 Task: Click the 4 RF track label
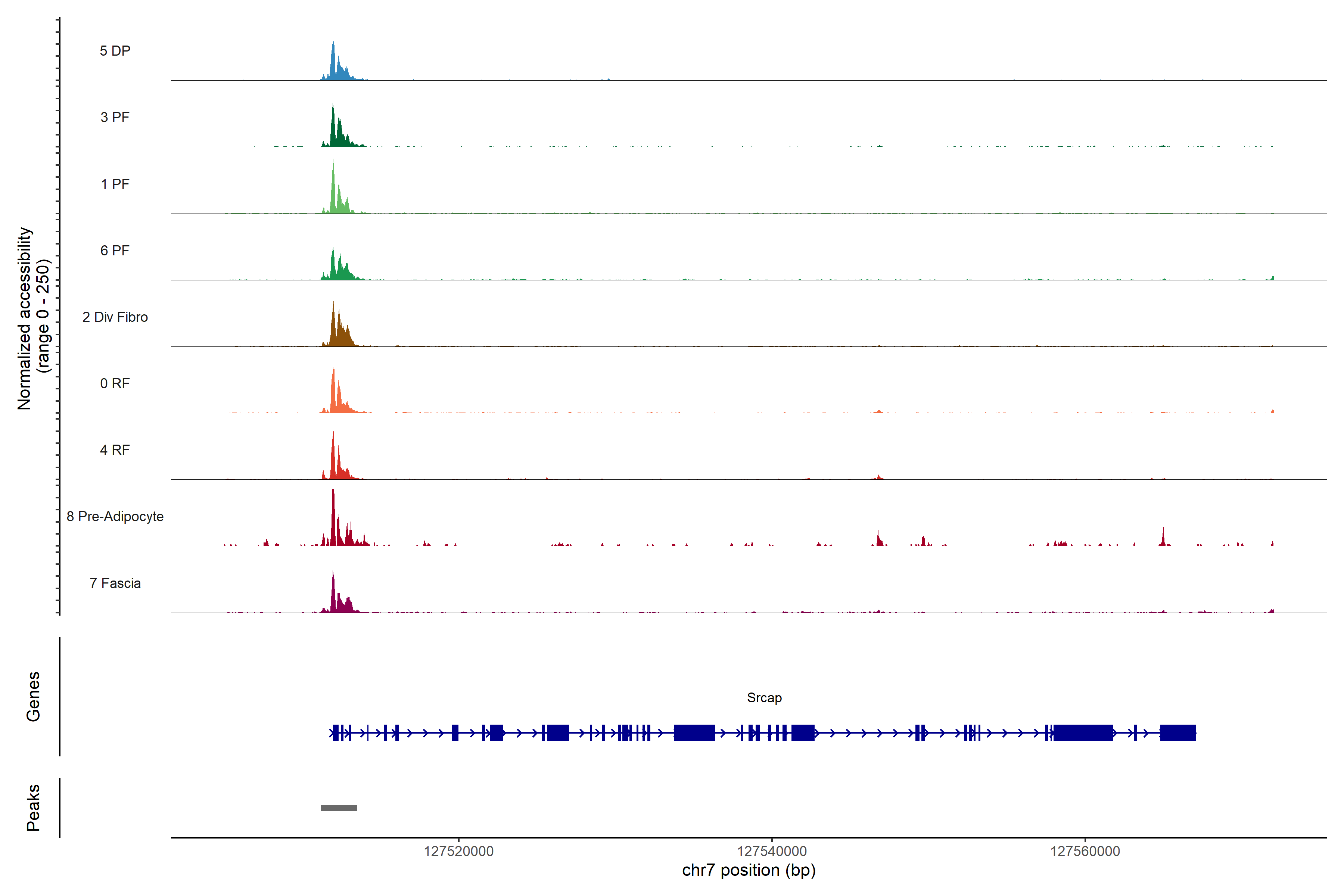(x=115, y=450)
